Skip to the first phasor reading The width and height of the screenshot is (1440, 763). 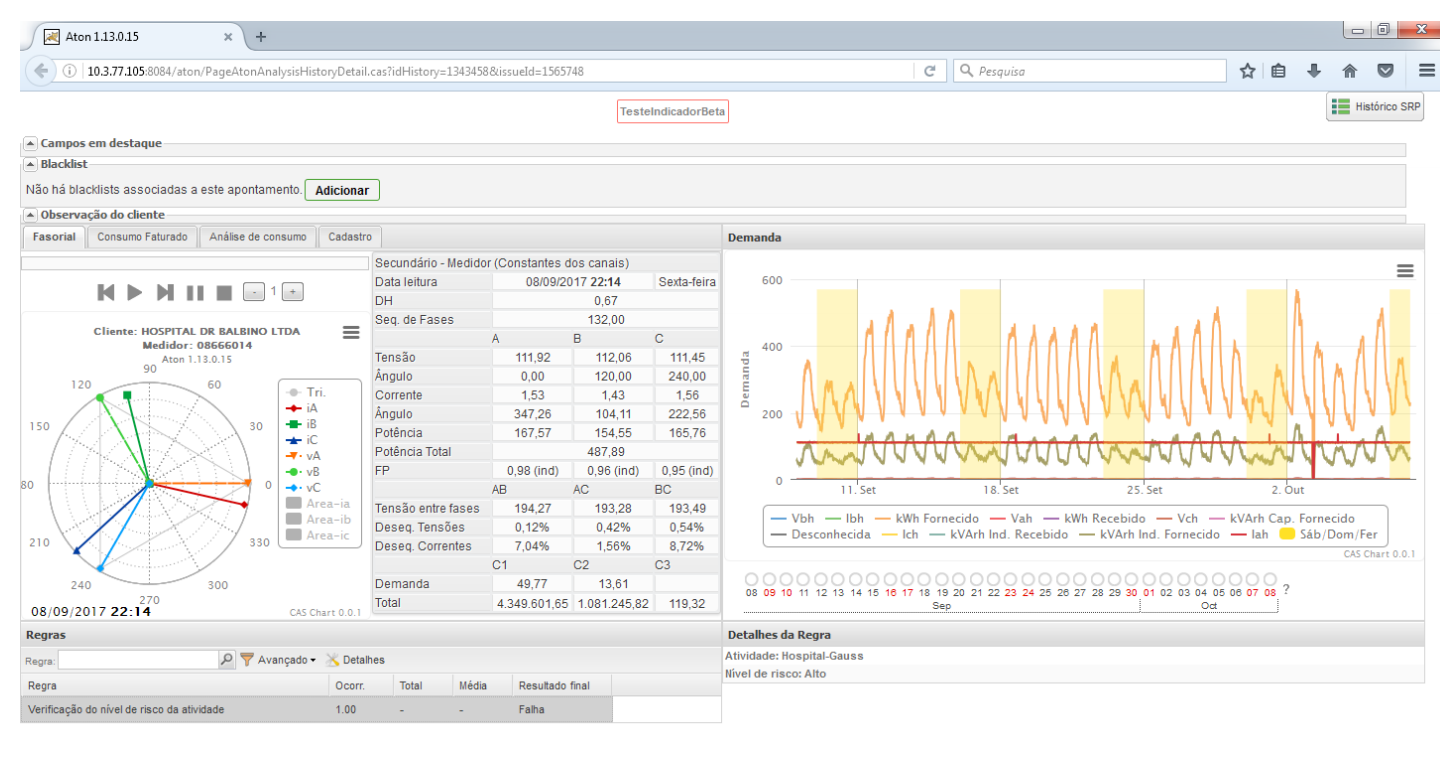click(x=106, y=292)
